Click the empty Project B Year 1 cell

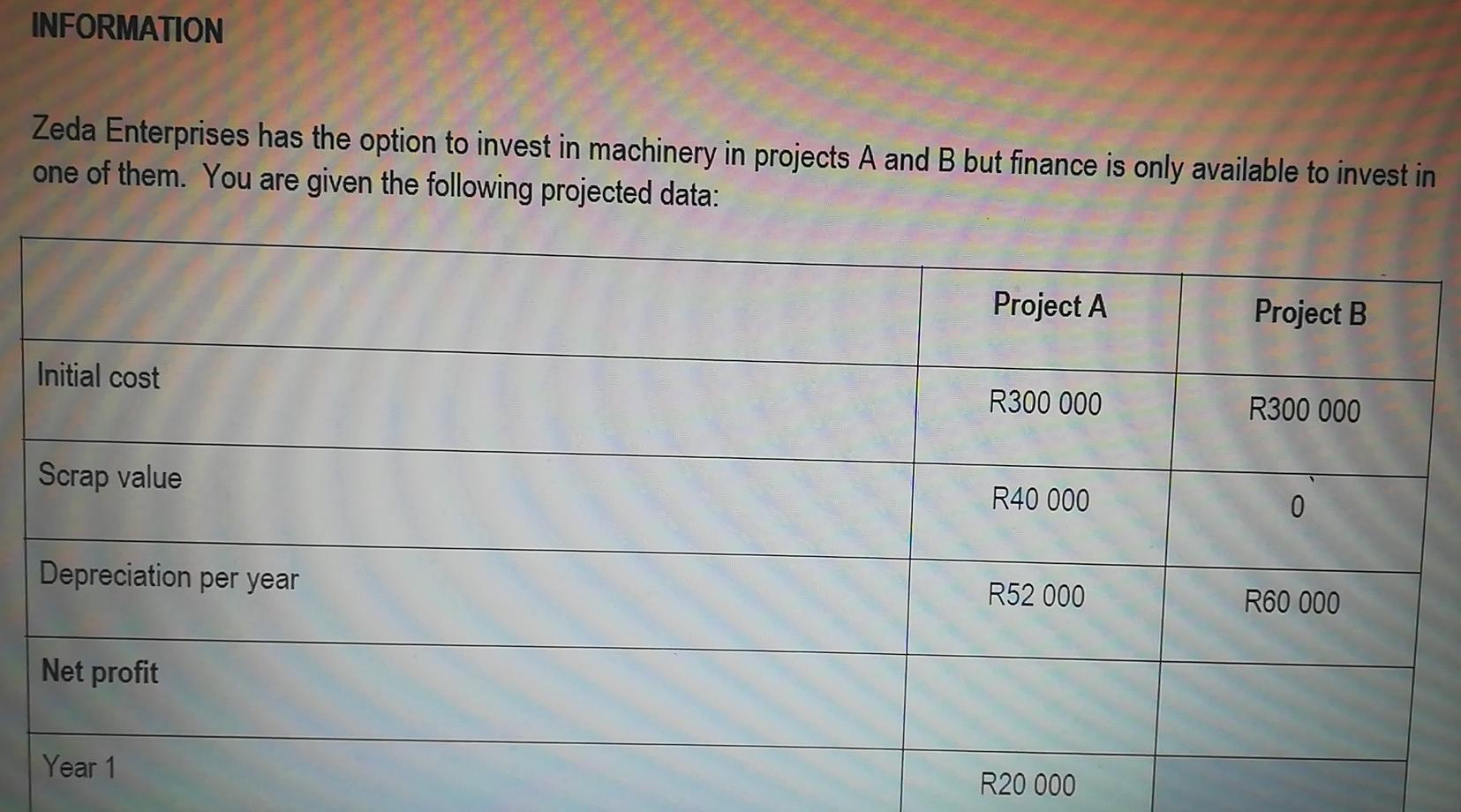coord(1279,786)
